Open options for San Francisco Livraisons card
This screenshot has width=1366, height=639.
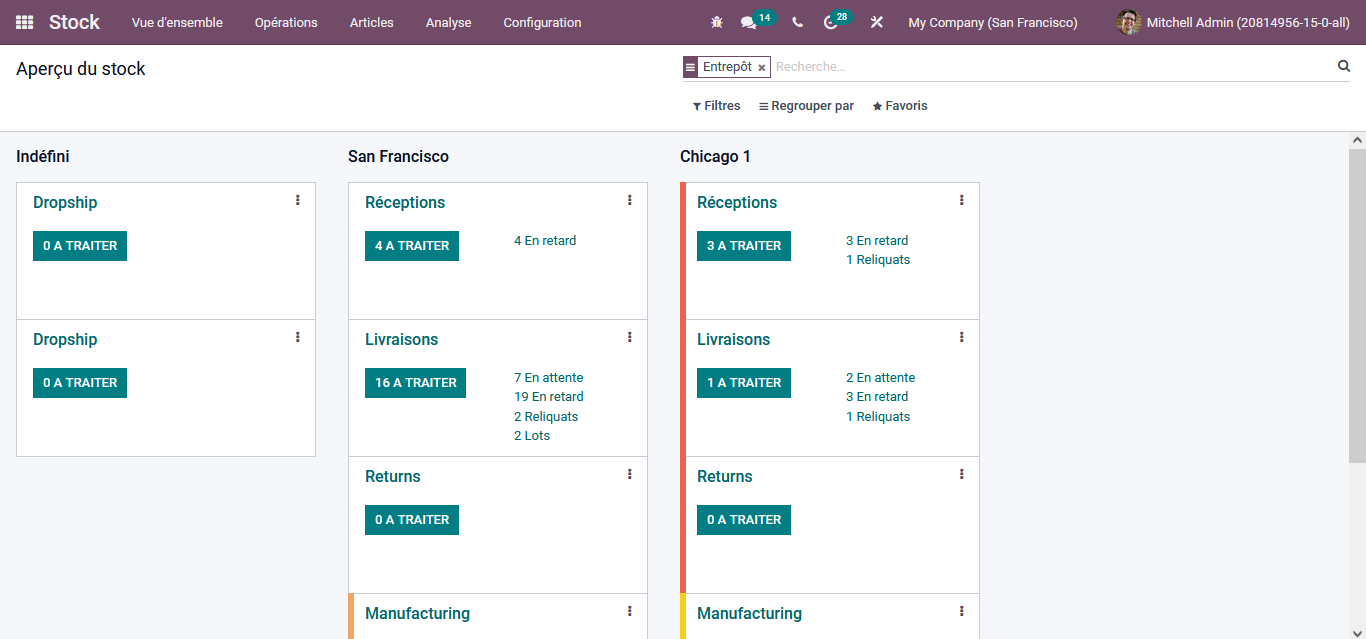pyautogui.click(x=629, y=337)
